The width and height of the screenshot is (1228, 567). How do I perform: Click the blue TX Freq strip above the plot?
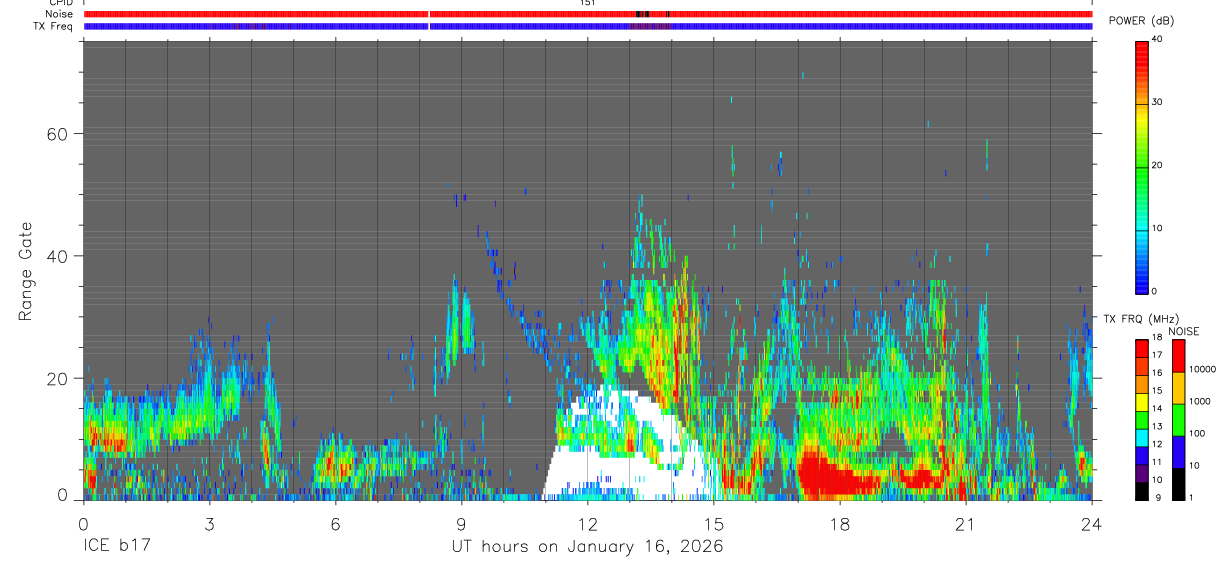[x=588, y=26]
